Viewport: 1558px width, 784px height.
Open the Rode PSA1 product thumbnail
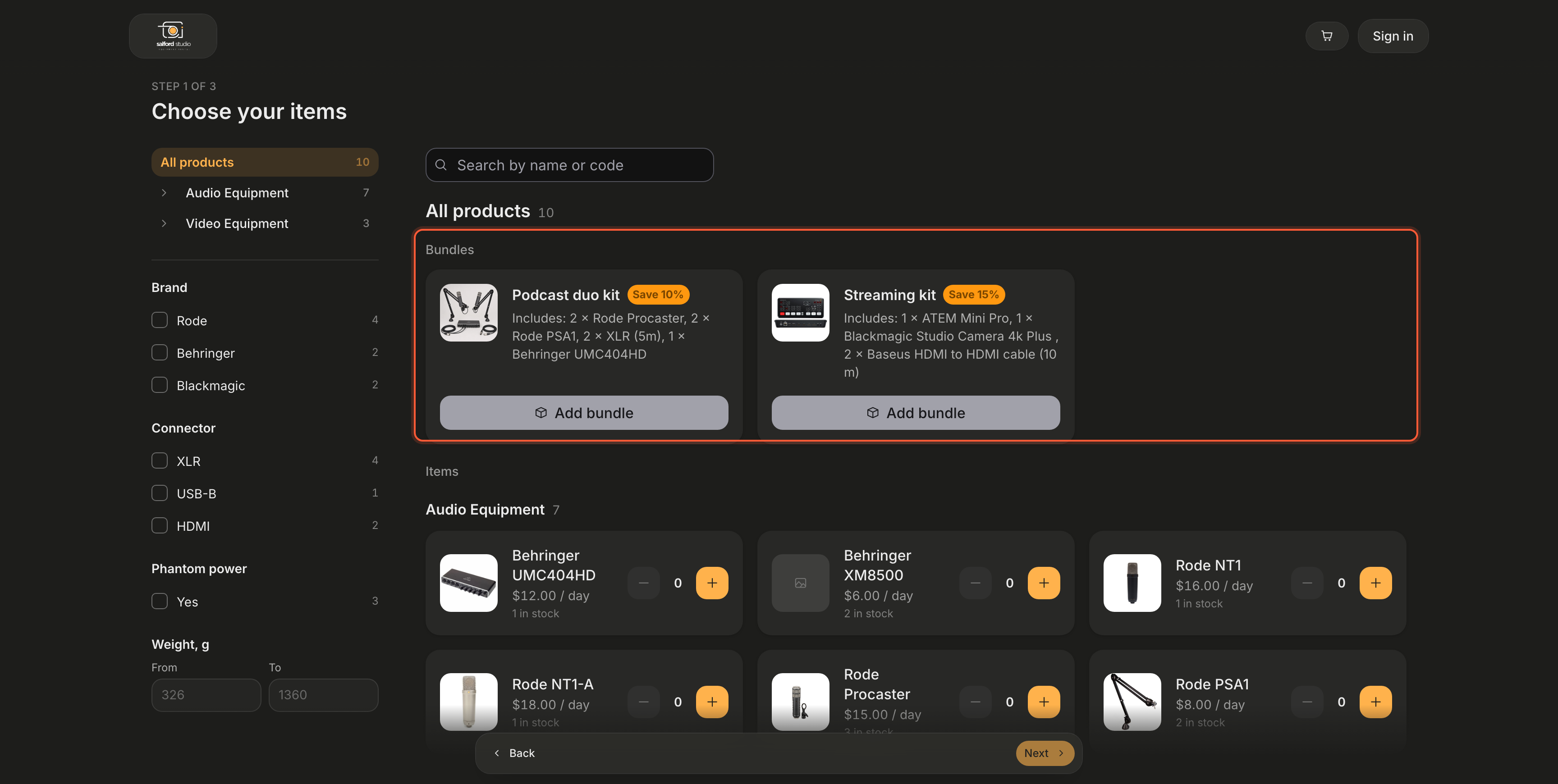1132,702
